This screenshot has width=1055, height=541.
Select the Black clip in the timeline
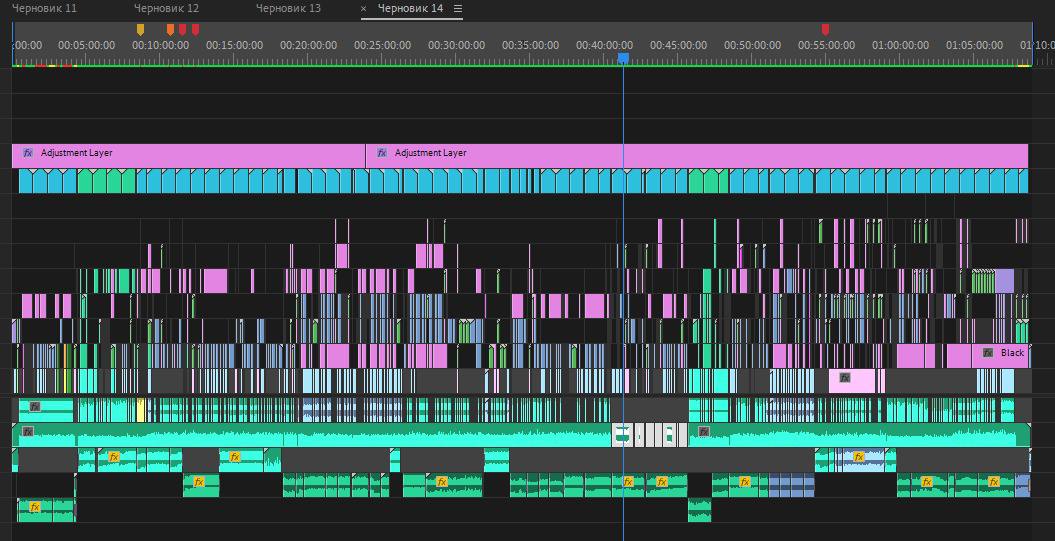coord(1012,354)
